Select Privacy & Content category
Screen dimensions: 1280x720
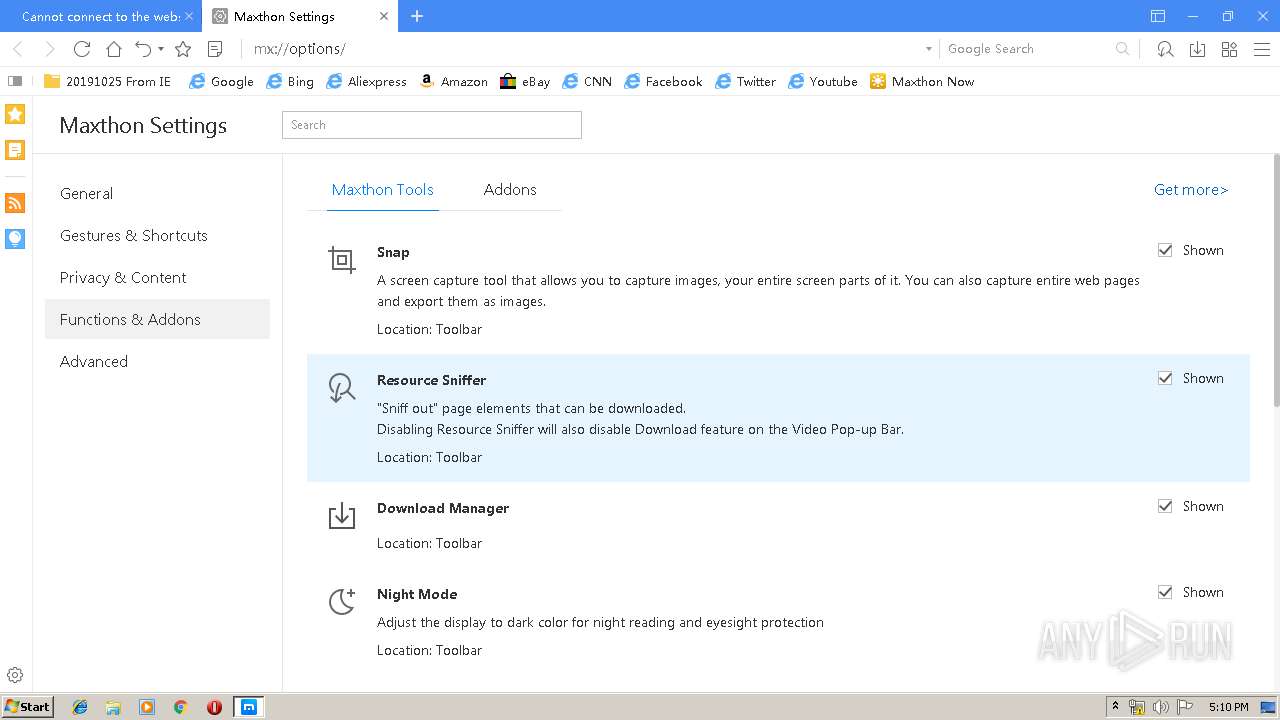157,277
